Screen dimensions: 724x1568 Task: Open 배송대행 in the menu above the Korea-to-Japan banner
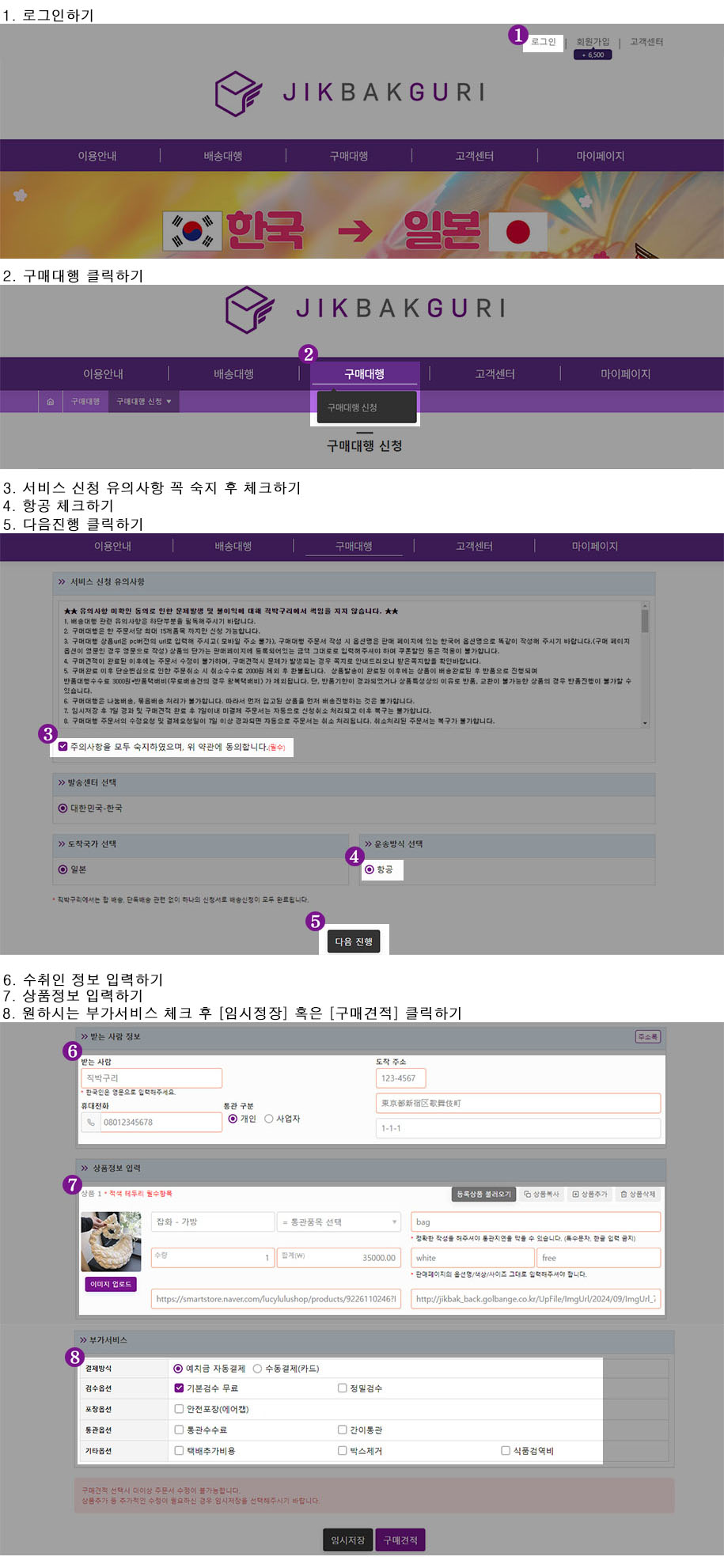(223, 156)
